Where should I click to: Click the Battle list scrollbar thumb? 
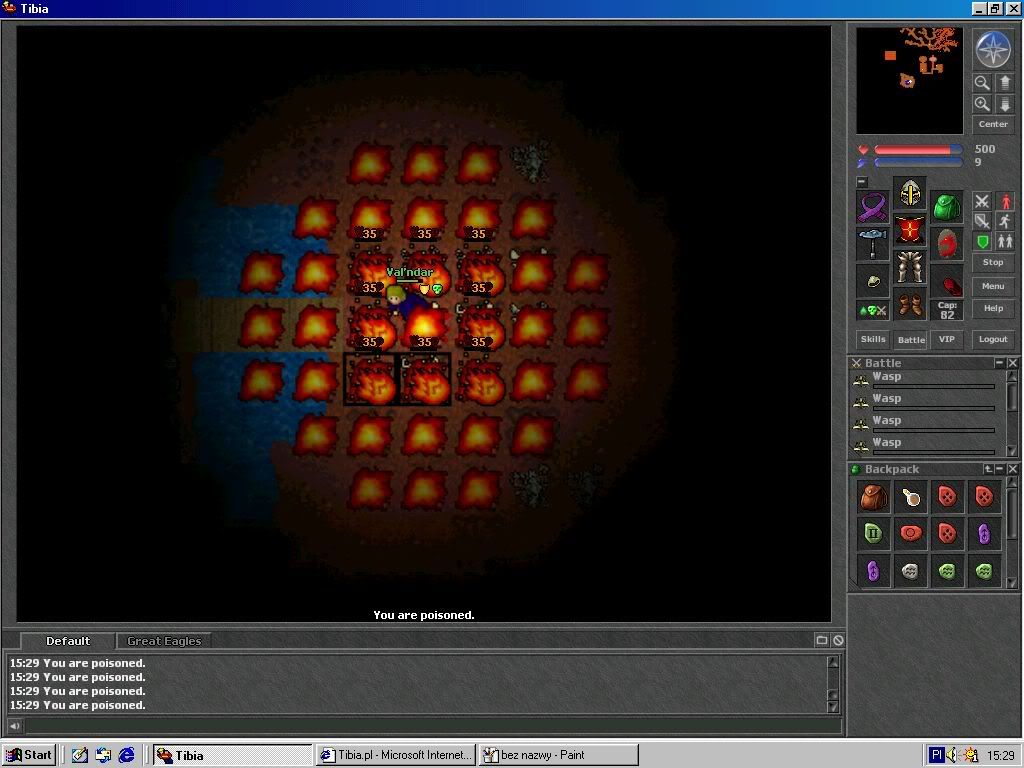(x=1012, y=398)
